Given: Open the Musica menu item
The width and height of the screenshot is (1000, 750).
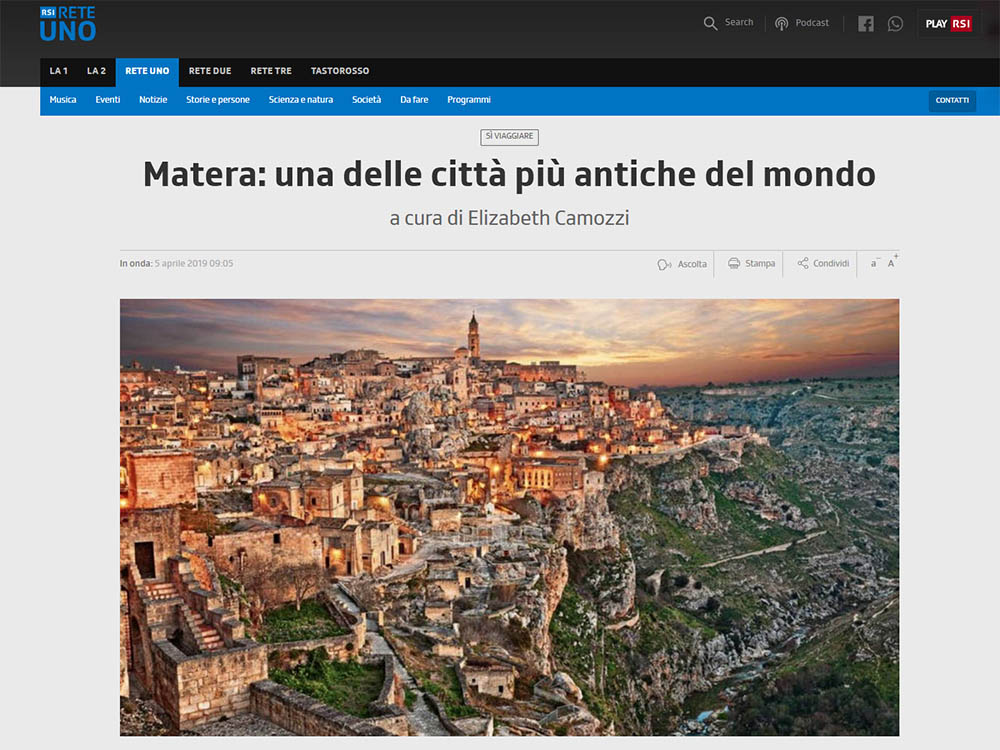Looking at the screenshot, I should (x=63, y=100).
